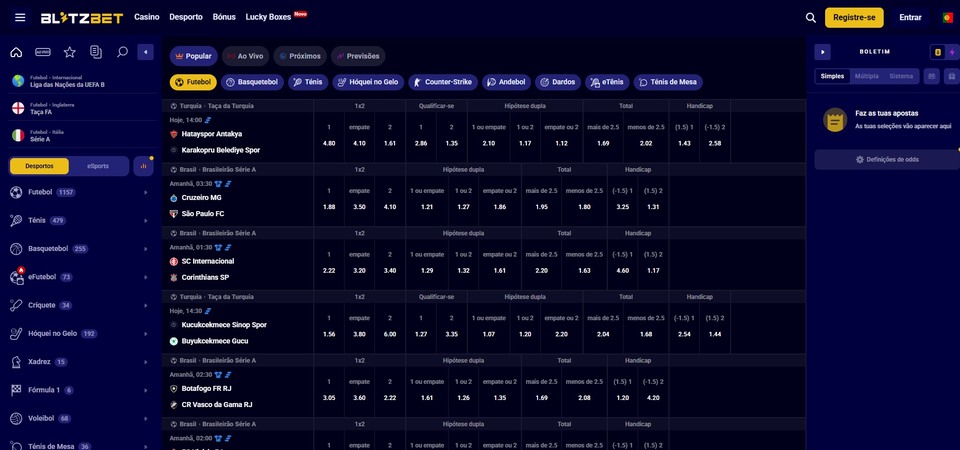Expand Xadrez 15 sidebar arrow

tap(146, 362)
